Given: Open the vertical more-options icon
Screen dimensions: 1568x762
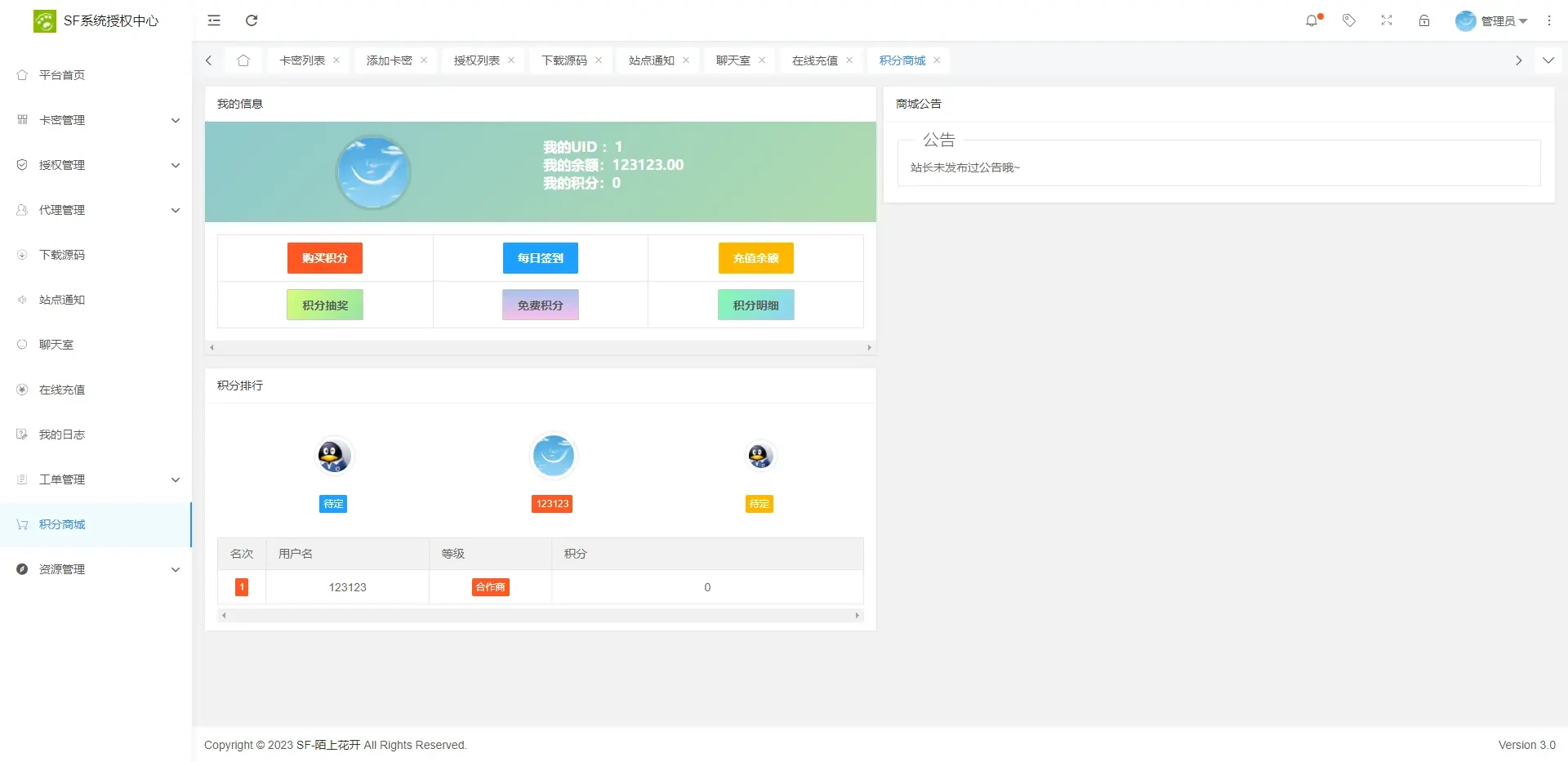Looking at the screenshot, I should (x=1549, y=20).
